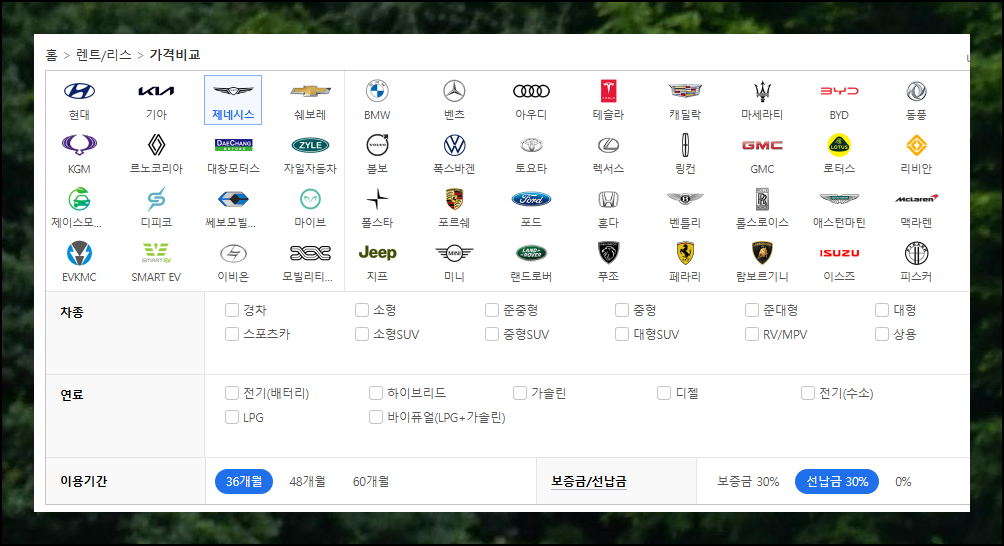Choose the GMC brand logo

pyautogui.click(x=762, y=145)
